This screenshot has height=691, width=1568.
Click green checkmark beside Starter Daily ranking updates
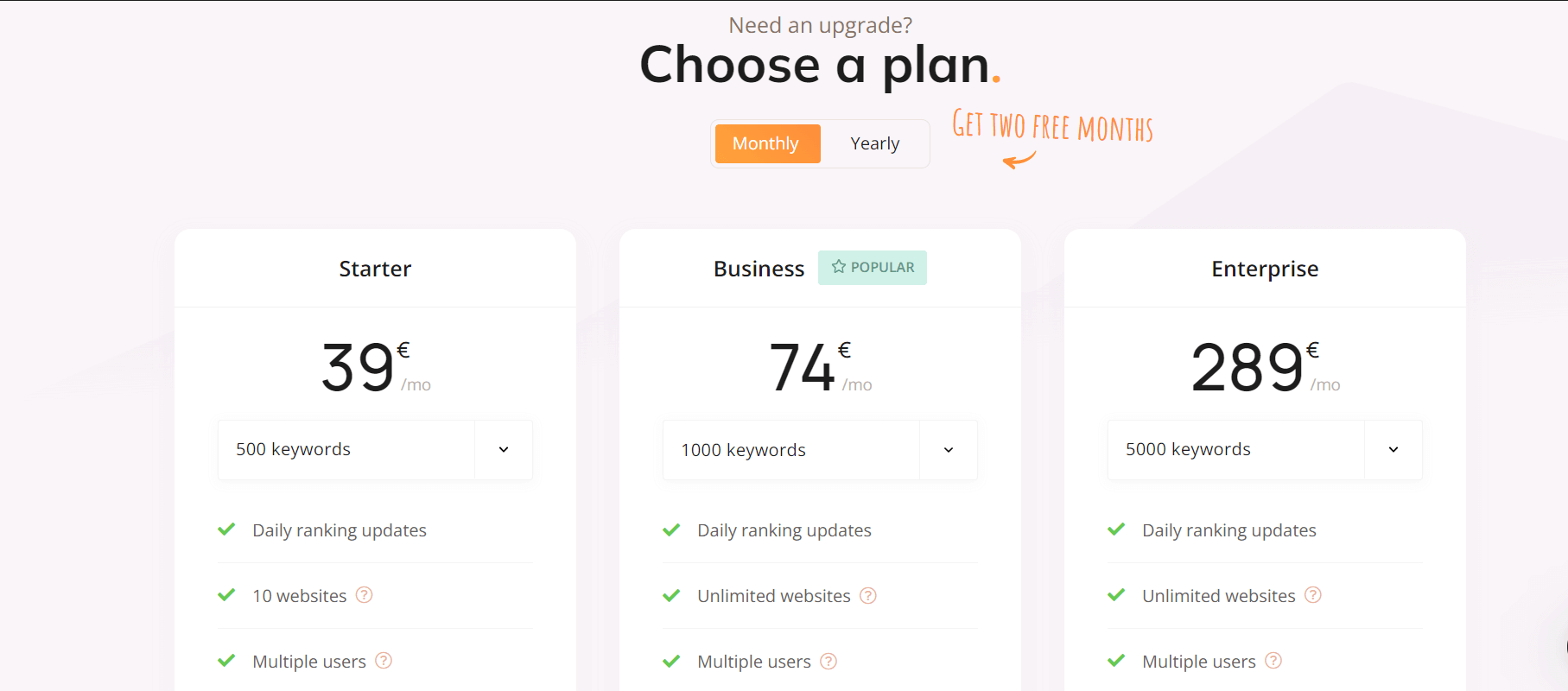(226, 529)
